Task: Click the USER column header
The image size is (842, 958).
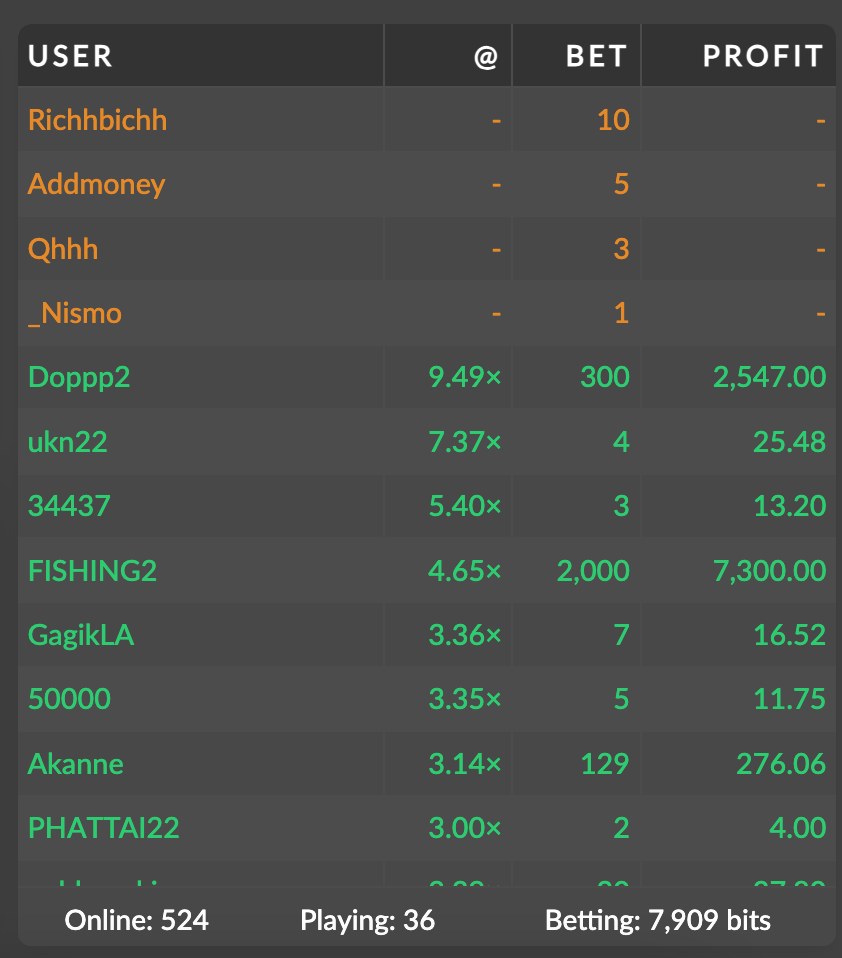Action: tap(70, 56)
